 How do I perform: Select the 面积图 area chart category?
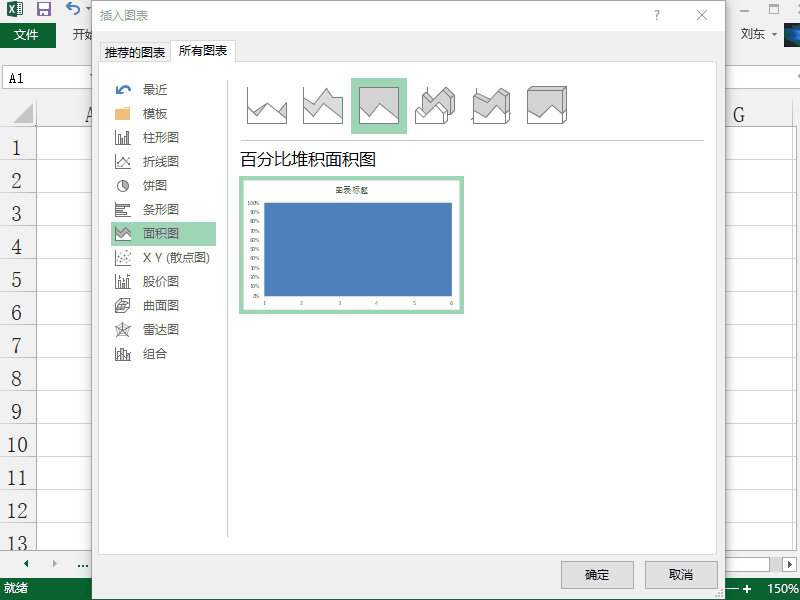point(163,234)
